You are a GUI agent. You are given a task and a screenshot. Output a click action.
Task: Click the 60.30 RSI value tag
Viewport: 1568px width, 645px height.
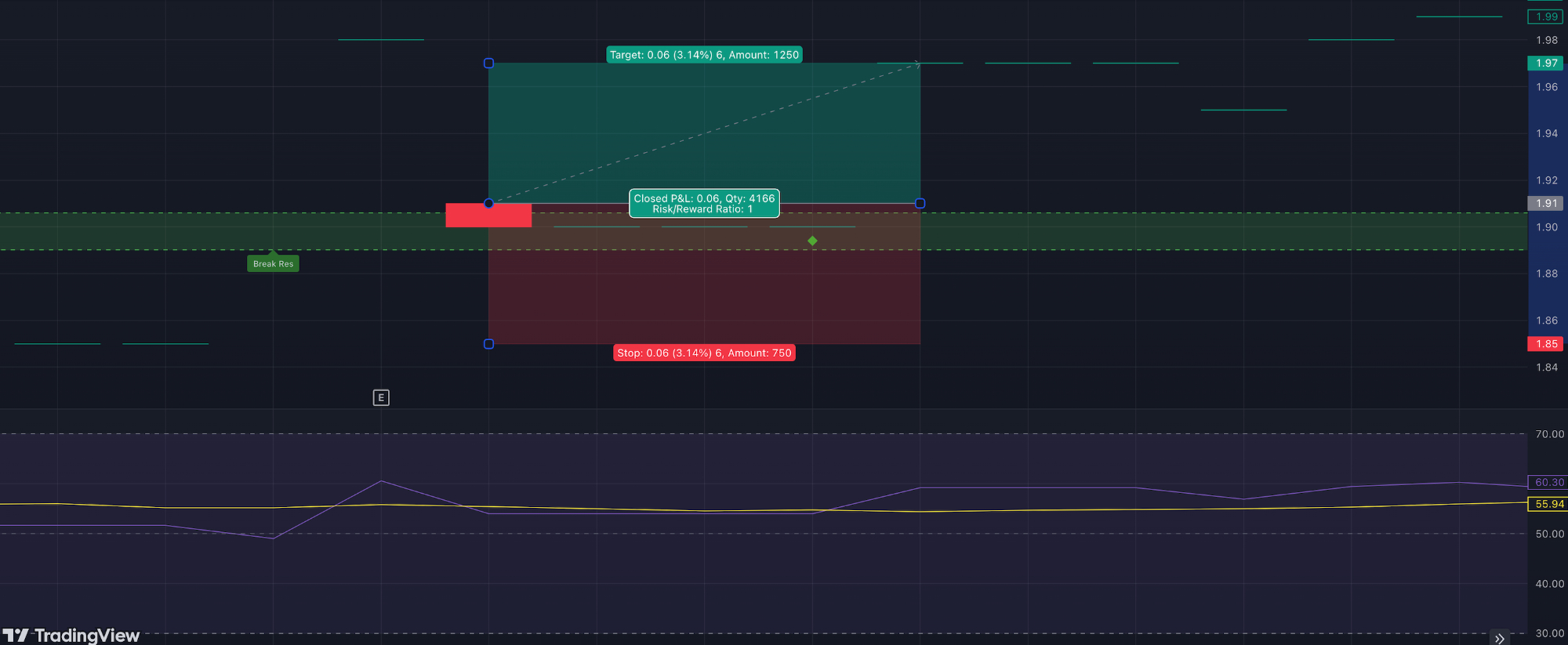tap(1548, 482)
